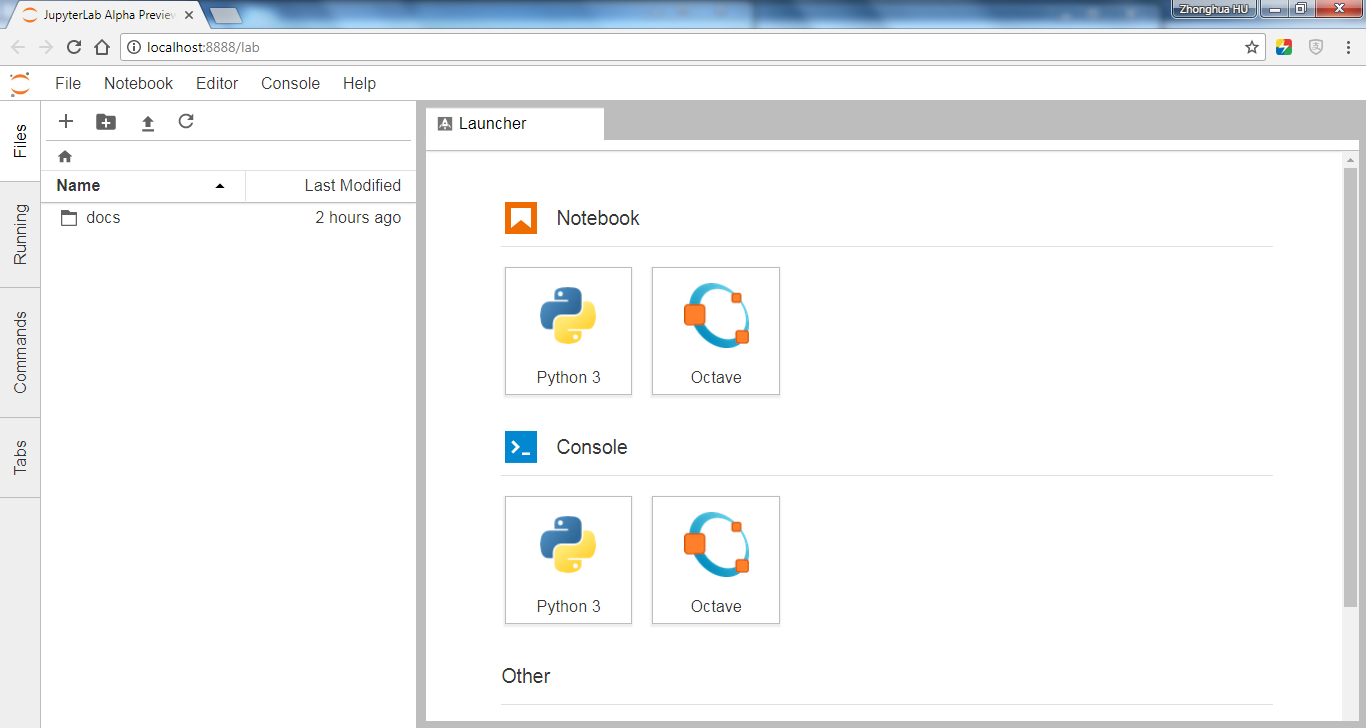Click the Jupyter logo icon
1366x728 pixels.
click(20, 84)
